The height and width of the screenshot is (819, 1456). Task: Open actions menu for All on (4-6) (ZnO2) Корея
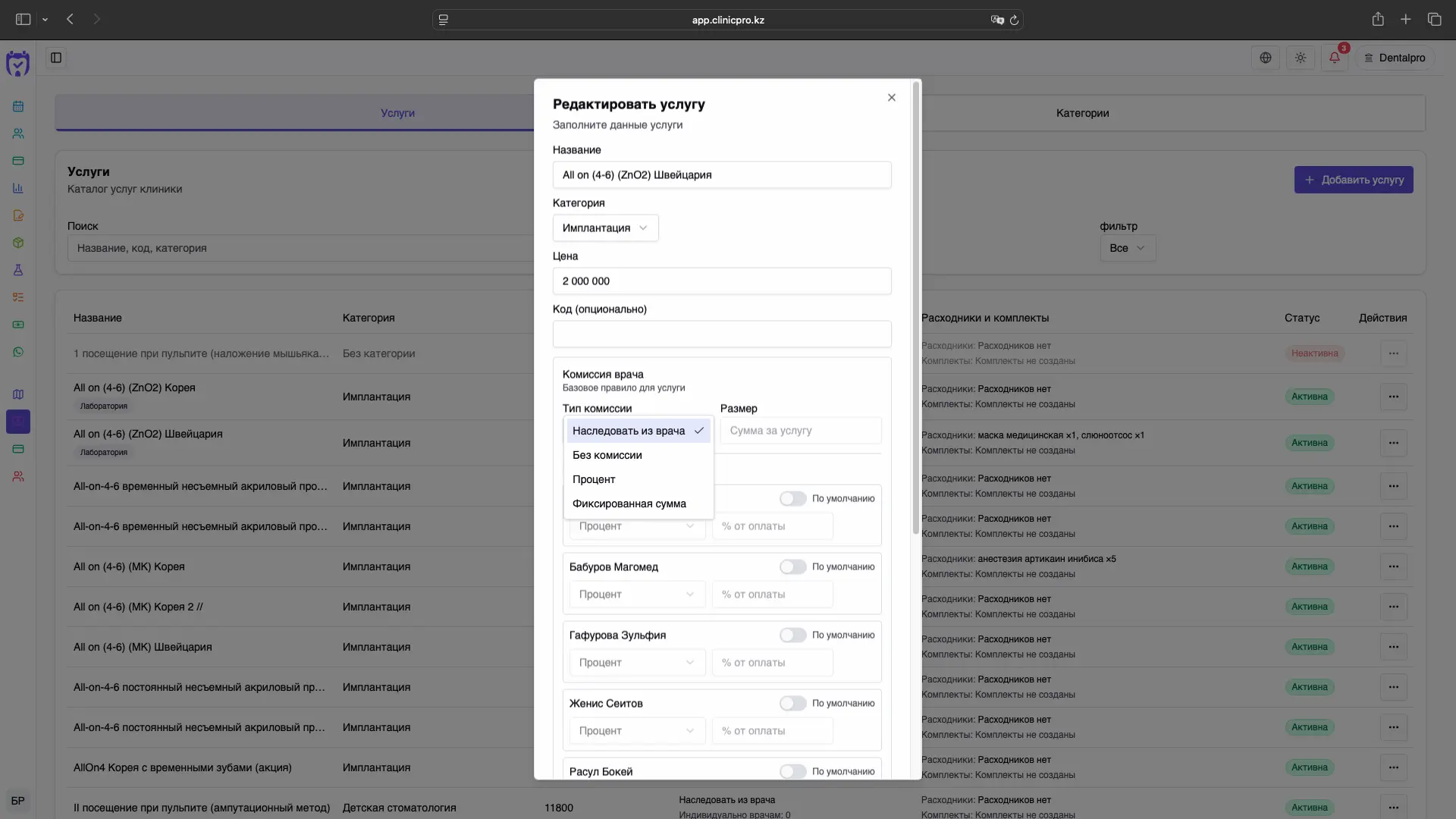click(x=1394, y=397)
